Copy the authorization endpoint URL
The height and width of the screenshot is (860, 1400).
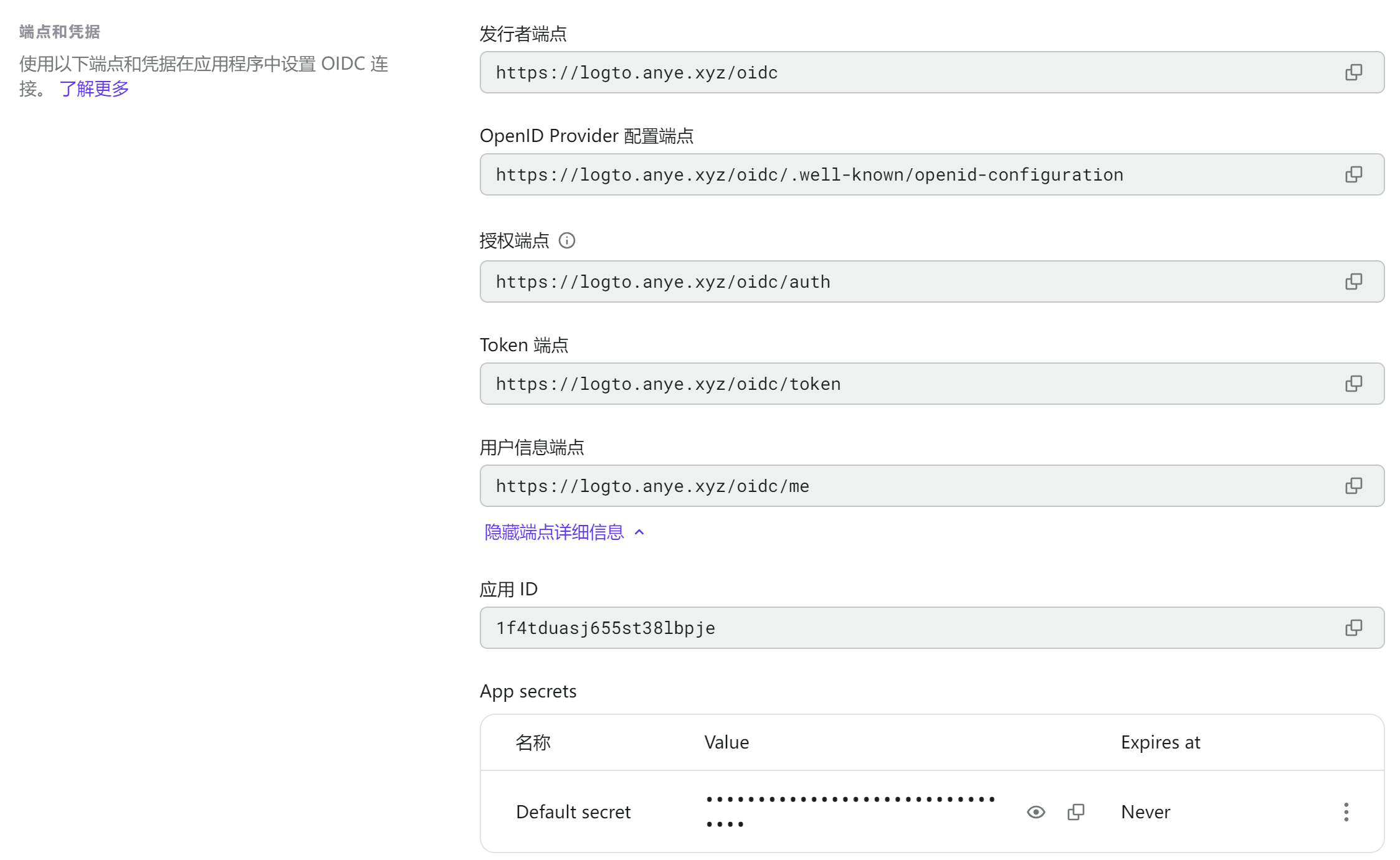1353,281
